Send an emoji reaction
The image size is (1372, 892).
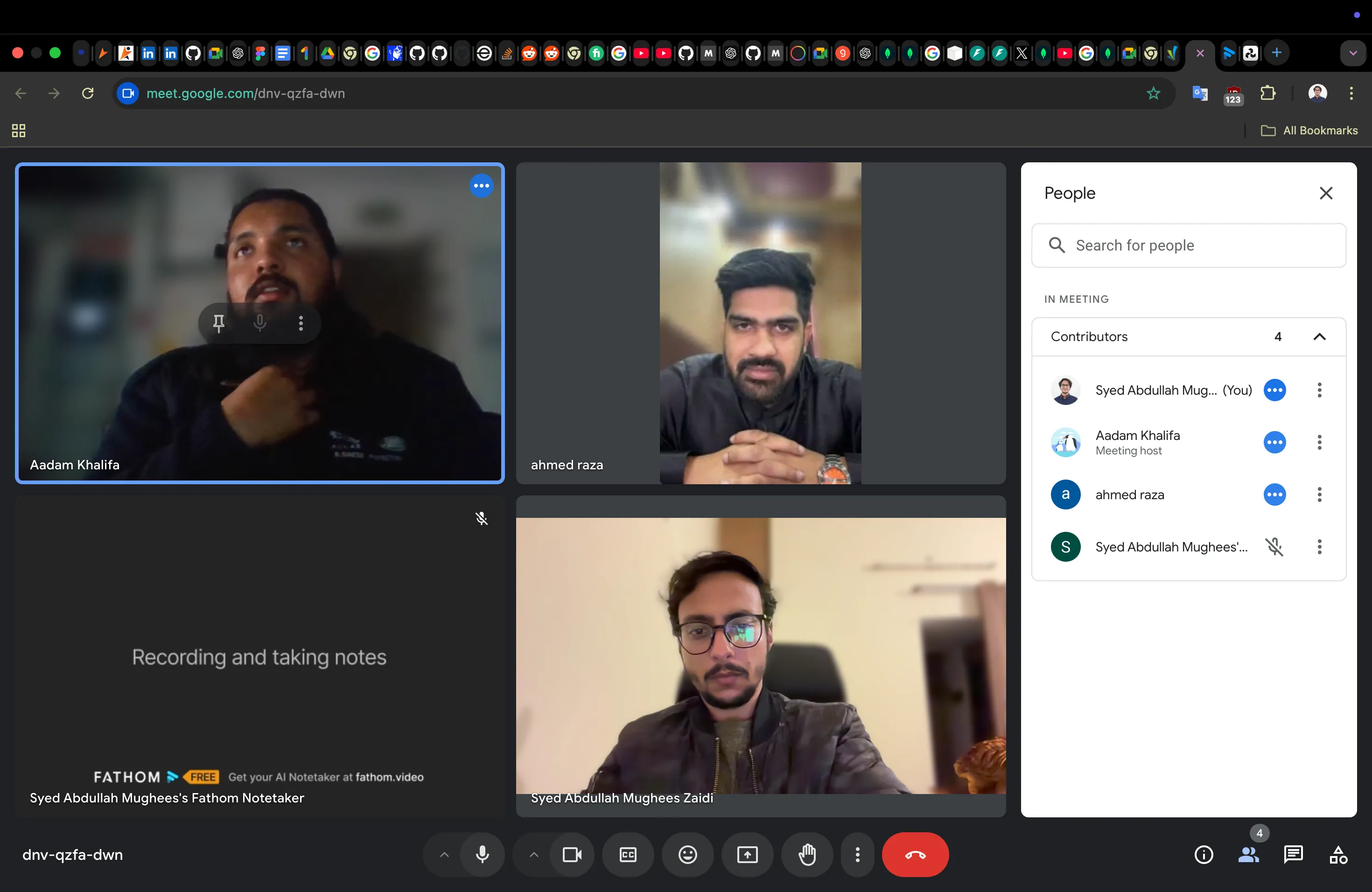(x=687, y=855)
